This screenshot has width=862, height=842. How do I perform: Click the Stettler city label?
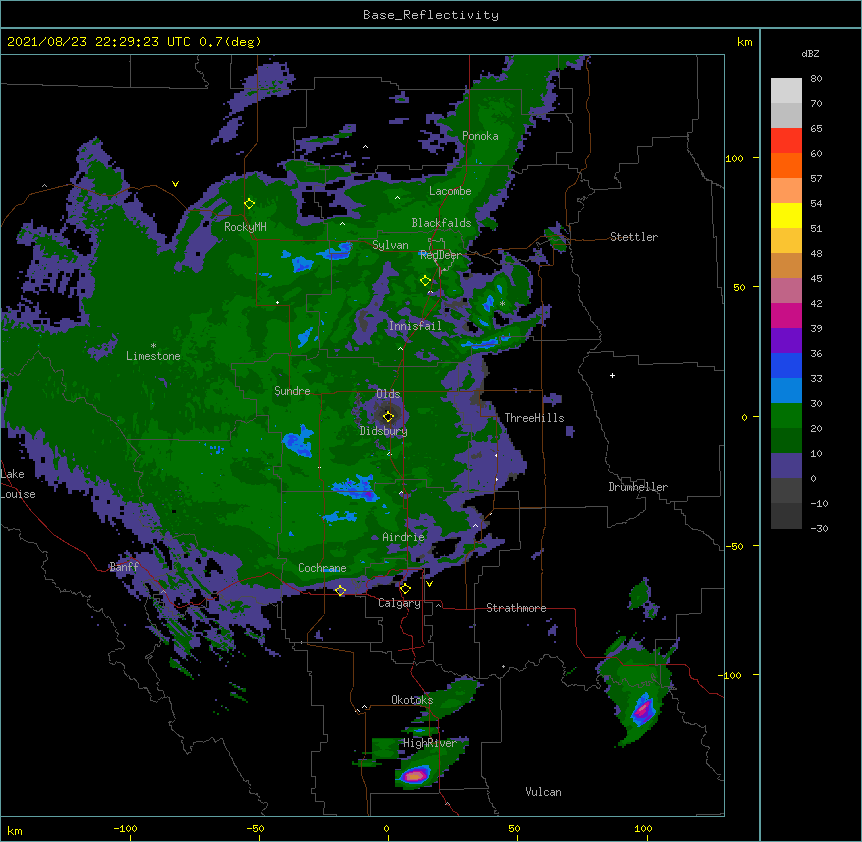click(634, 237)
